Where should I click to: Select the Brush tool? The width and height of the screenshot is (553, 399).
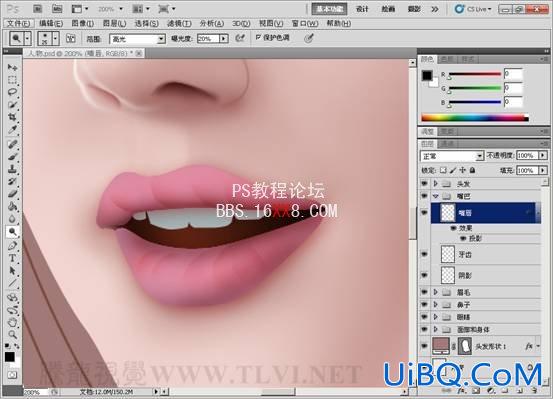pos(12,157)
